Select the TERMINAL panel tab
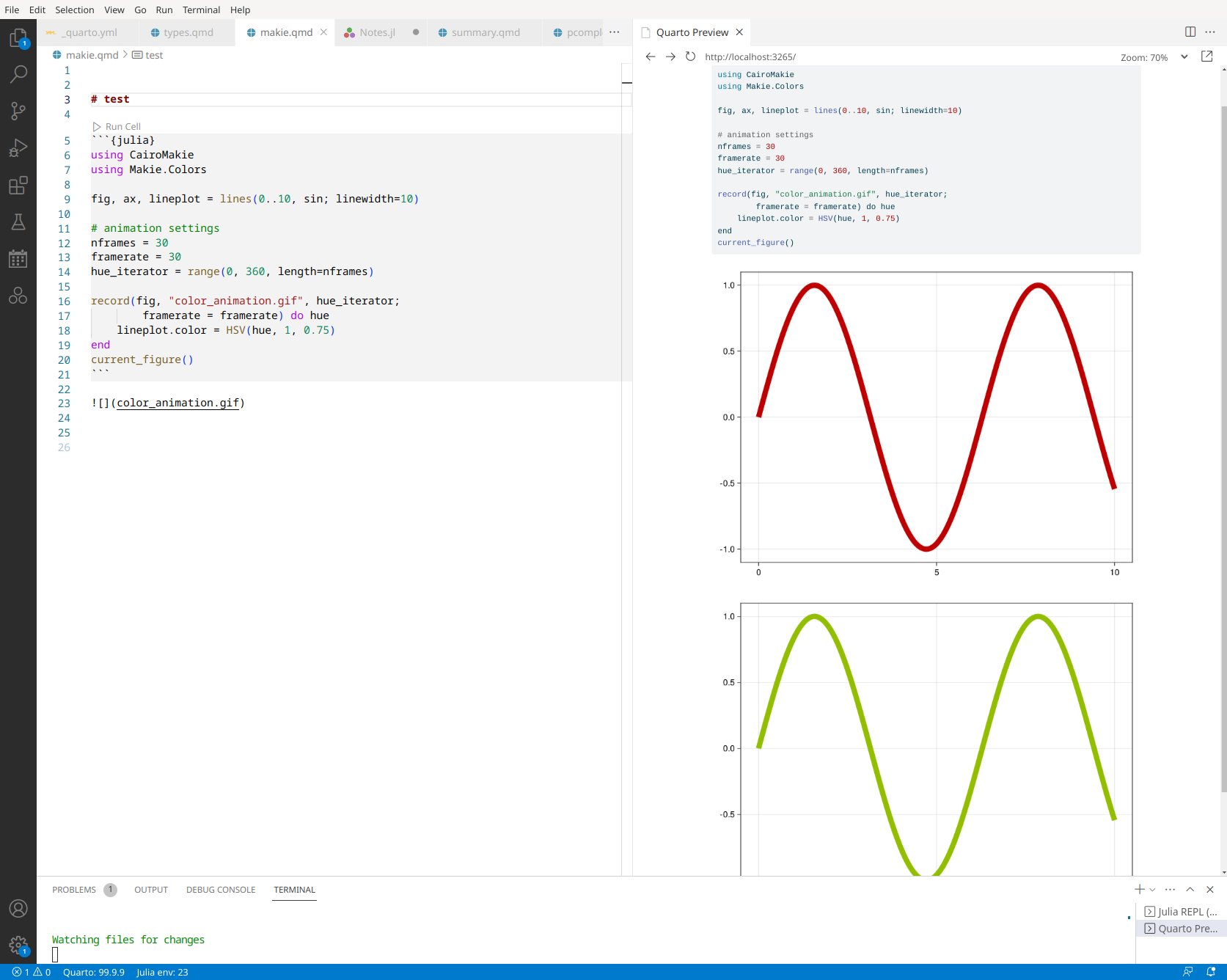The width and height of the screenshot is (1227, 980). click(x=295, y=890)
